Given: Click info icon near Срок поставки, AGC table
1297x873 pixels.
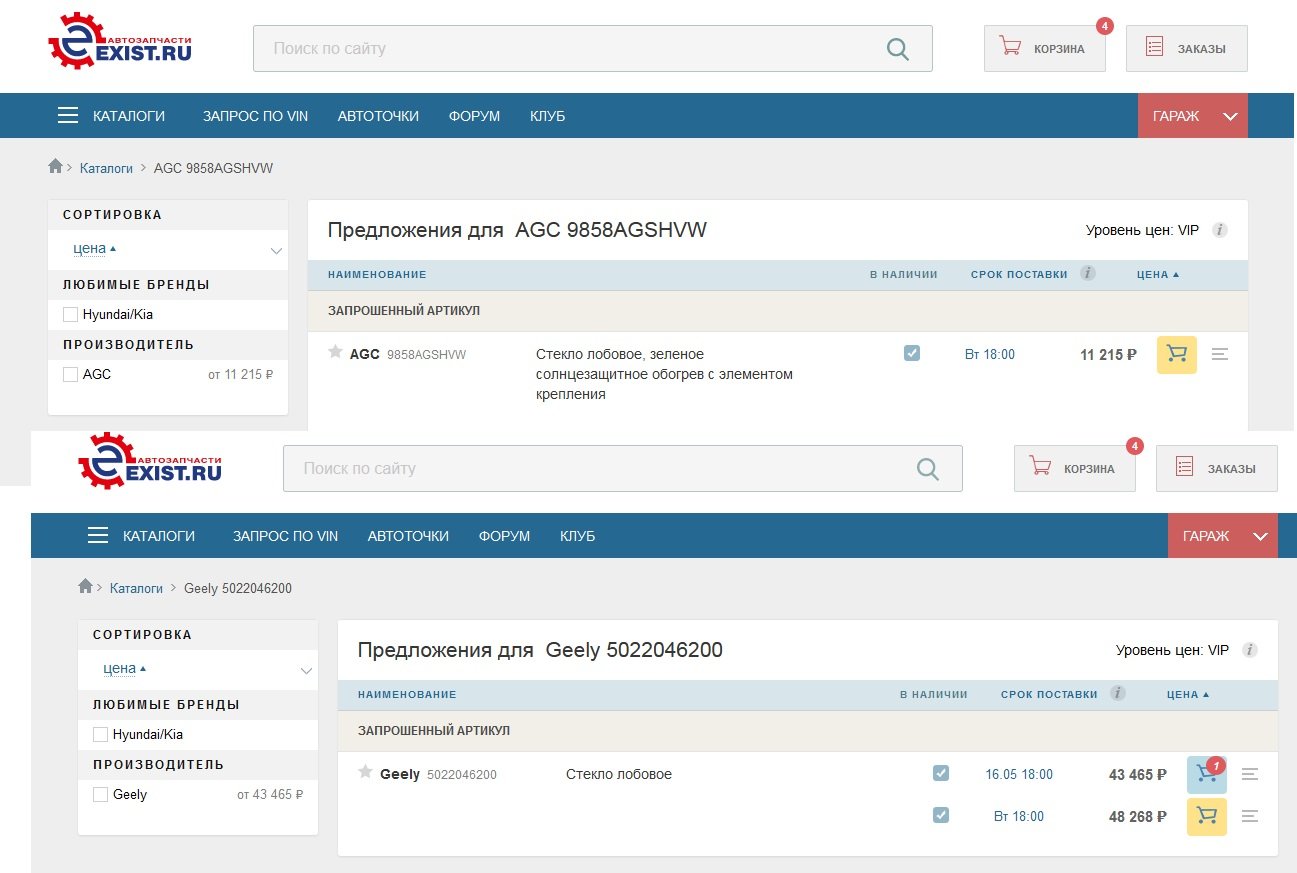Looking at the screenshot, I should pos(1088,273).
